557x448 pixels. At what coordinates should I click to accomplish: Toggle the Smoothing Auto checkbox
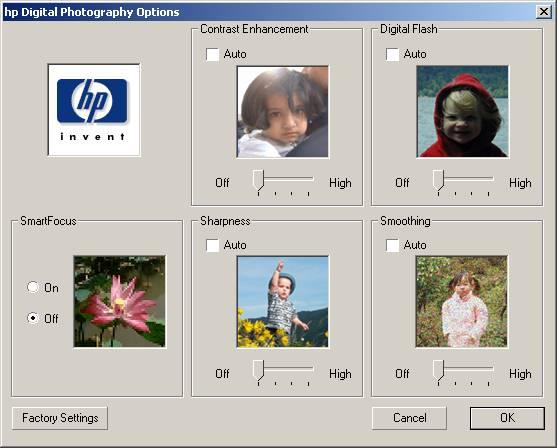click(x=393, y=245)
